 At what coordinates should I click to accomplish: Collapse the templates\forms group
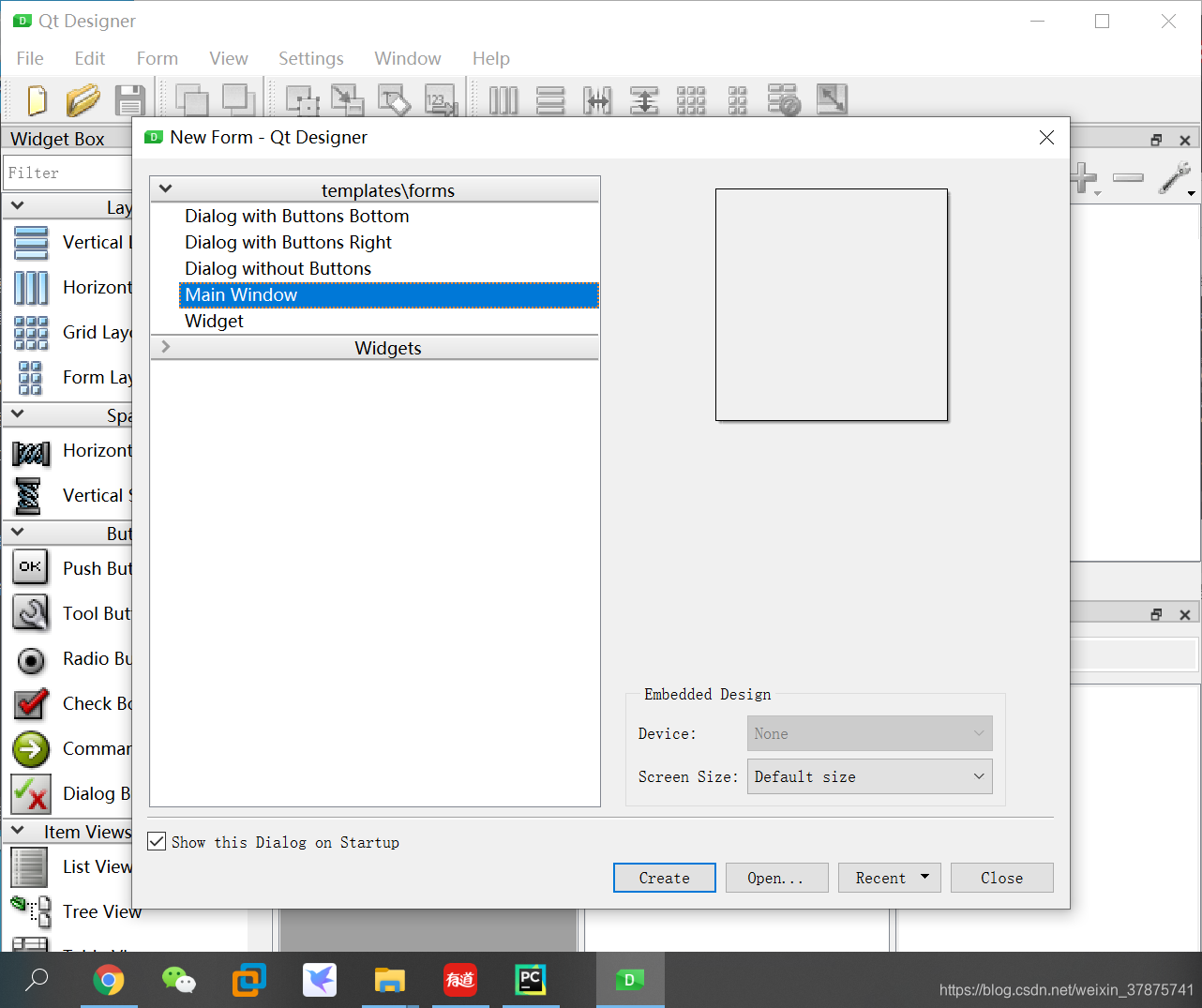coord(166,189)
